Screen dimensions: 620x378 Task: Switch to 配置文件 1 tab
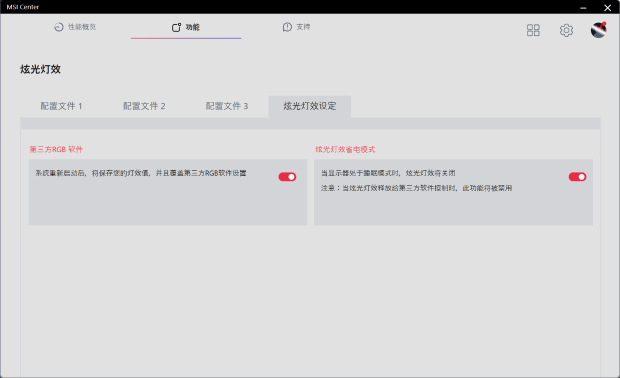[x=61, y=106]
